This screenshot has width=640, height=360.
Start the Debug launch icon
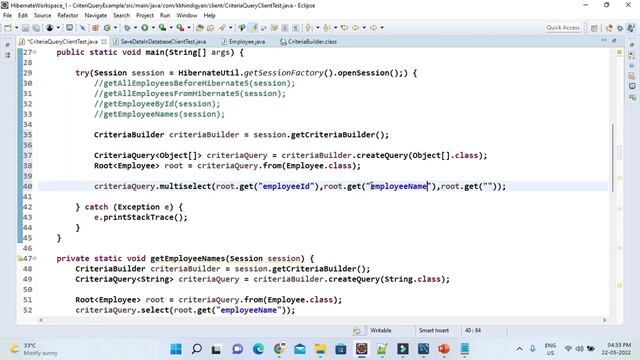pyautogui.click(x=127, y=28)
